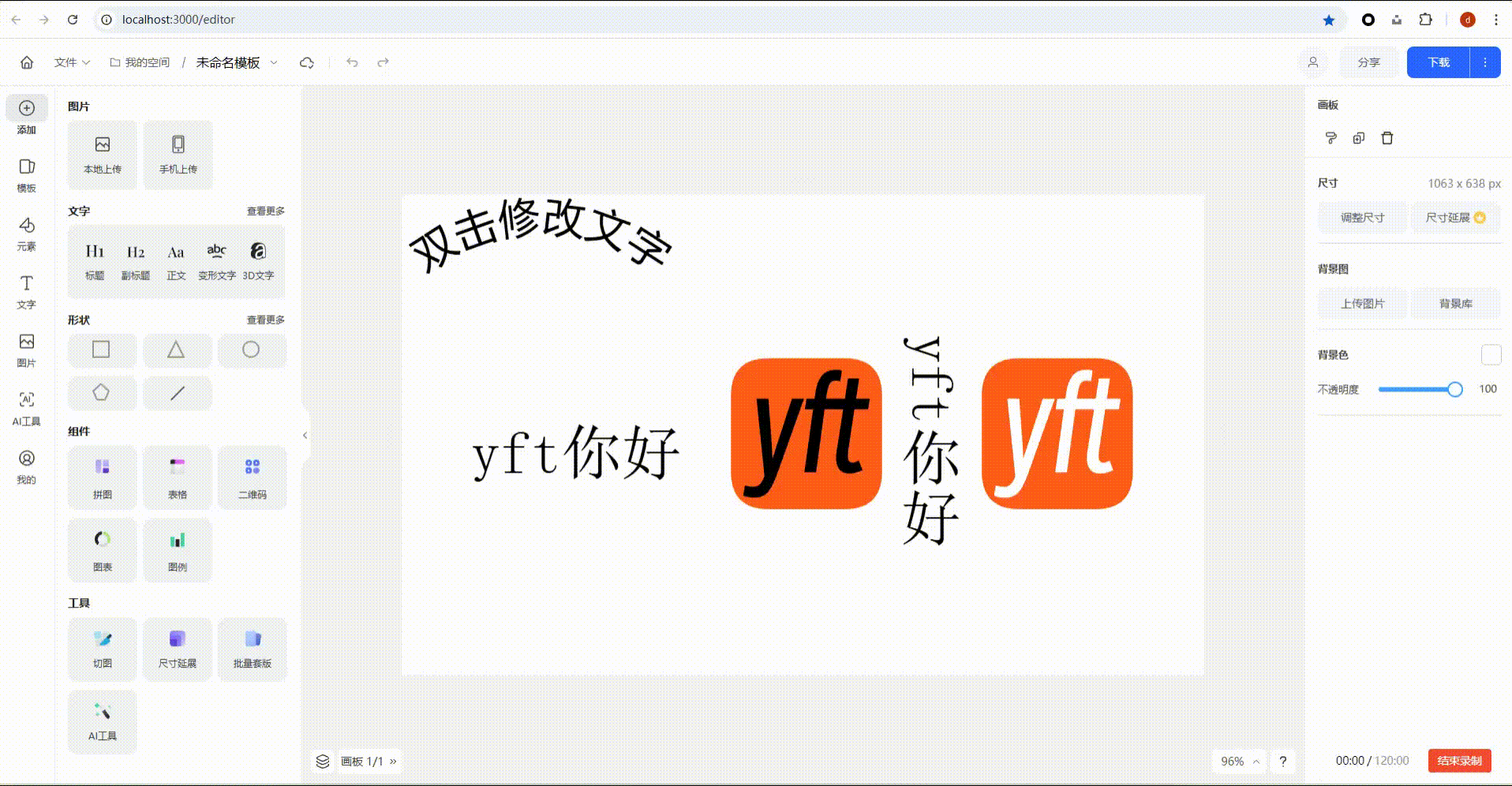
Task: Use the format painter in the 画板 panel
Action: pos(1330,137)
